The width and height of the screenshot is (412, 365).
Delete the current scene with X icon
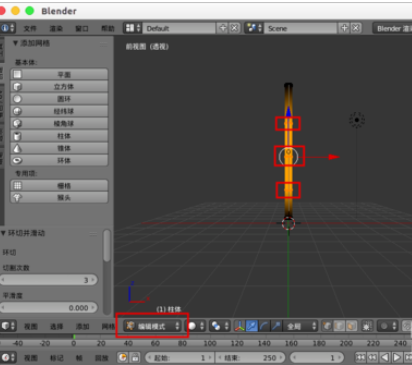(x=356, y=28)
